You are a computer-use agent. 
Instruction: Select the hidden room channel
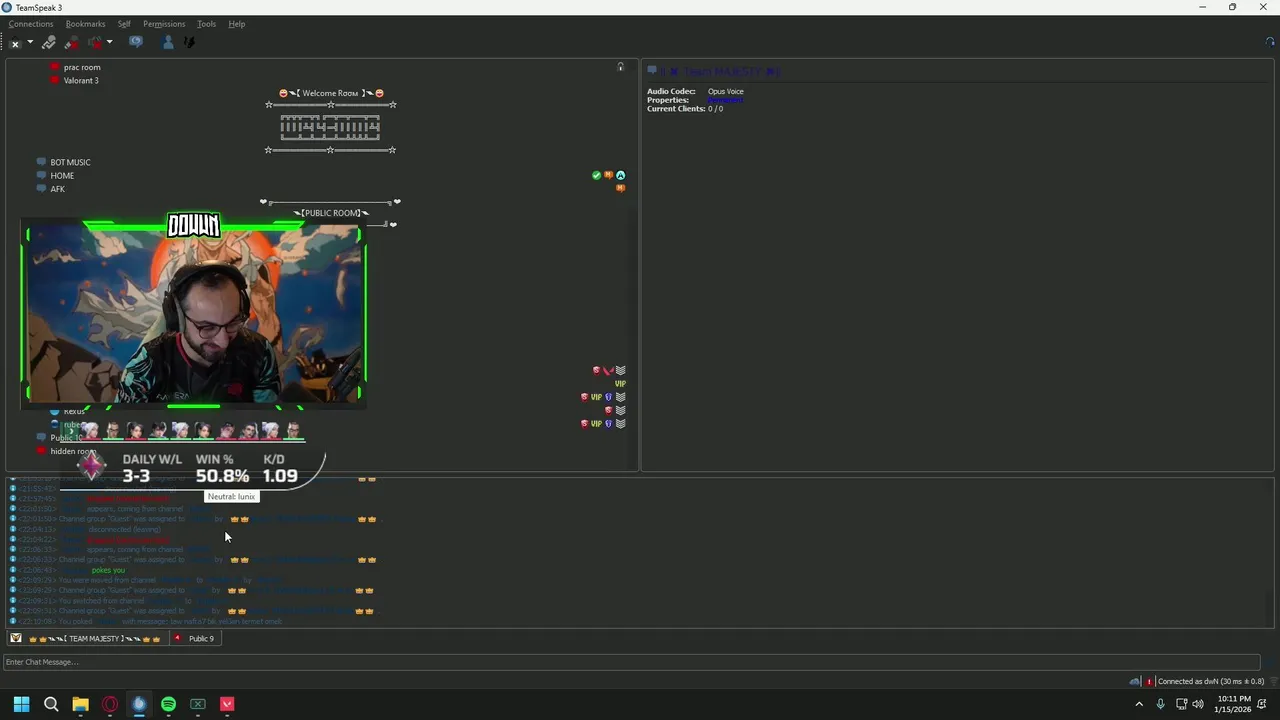(x=72, y=451)
